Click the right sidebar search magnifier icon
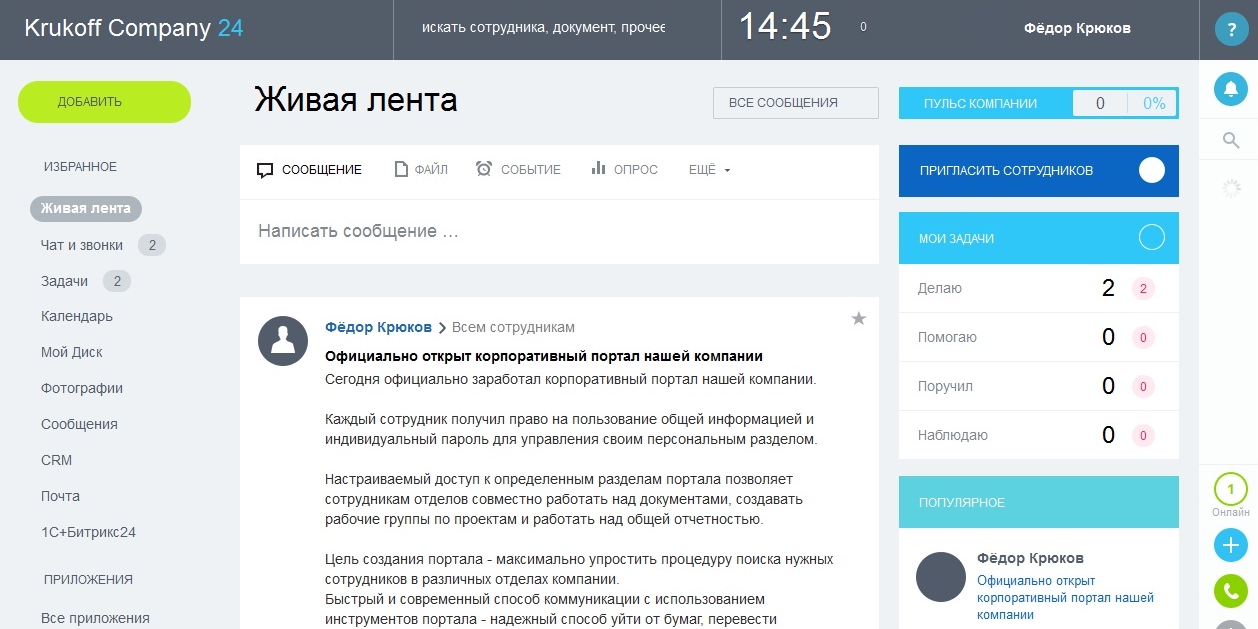This screenshot has height=629, width=1258. point(1231,140)
